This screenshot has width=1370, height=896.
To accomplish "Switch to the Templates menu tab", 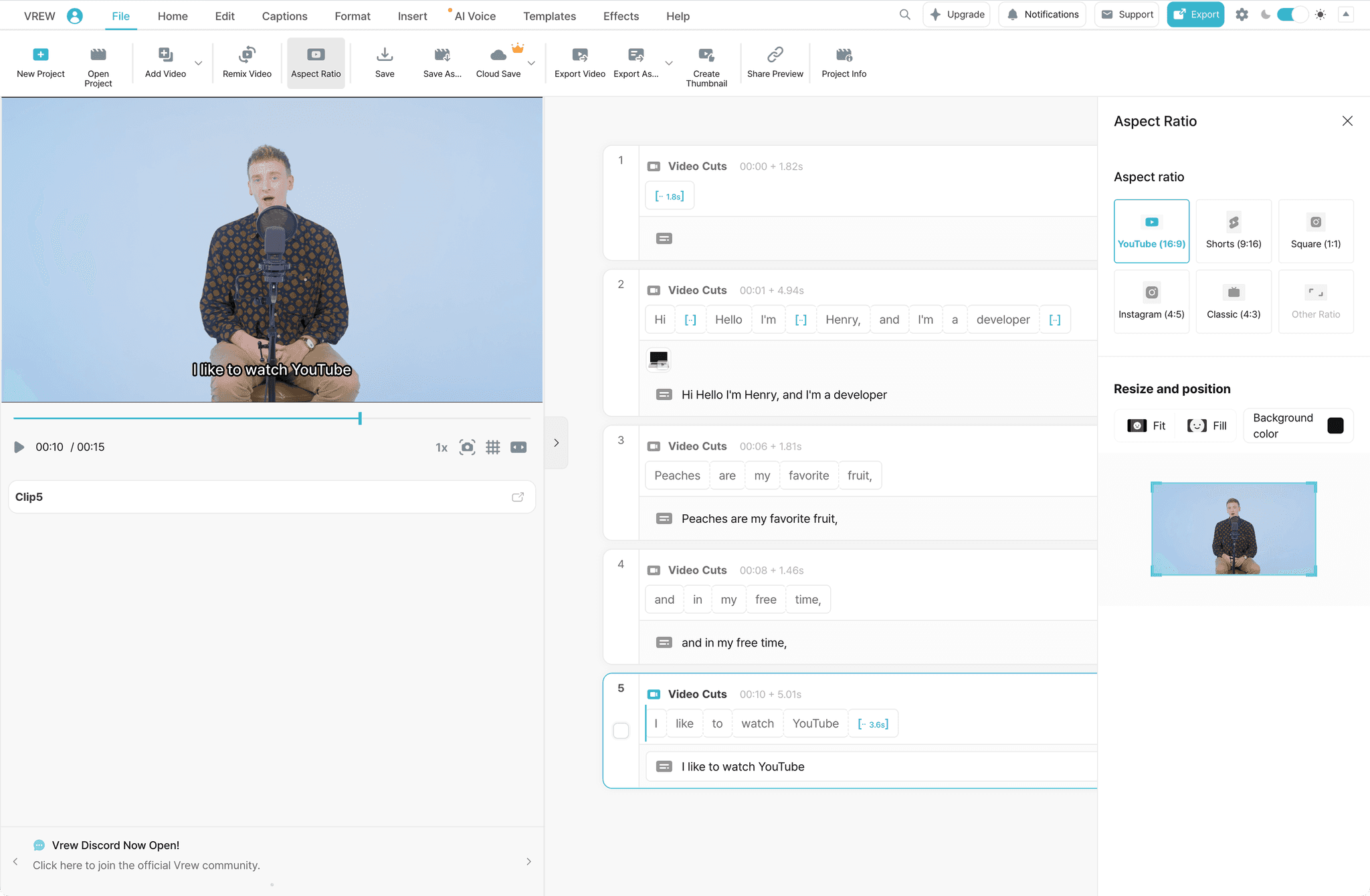I will 549,16.
